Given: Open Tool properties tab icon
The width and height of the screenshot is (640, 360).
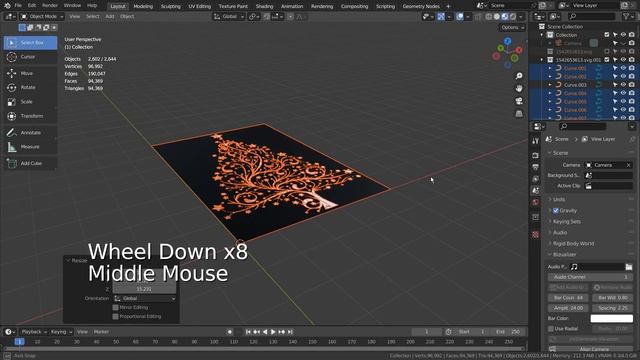Looking at the screenshot, I should [x=536, y=141].
